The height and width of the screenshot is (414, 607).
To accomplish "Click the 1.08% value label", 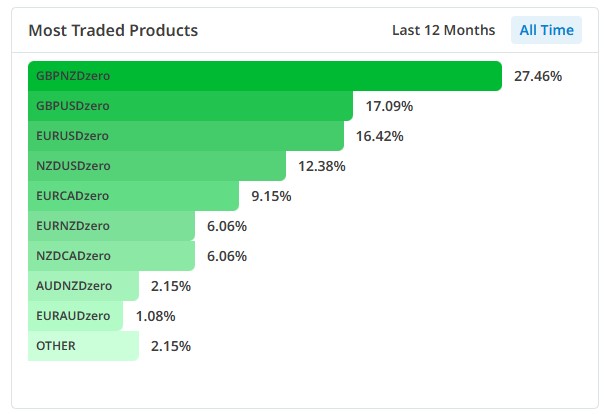I will 155,316.
